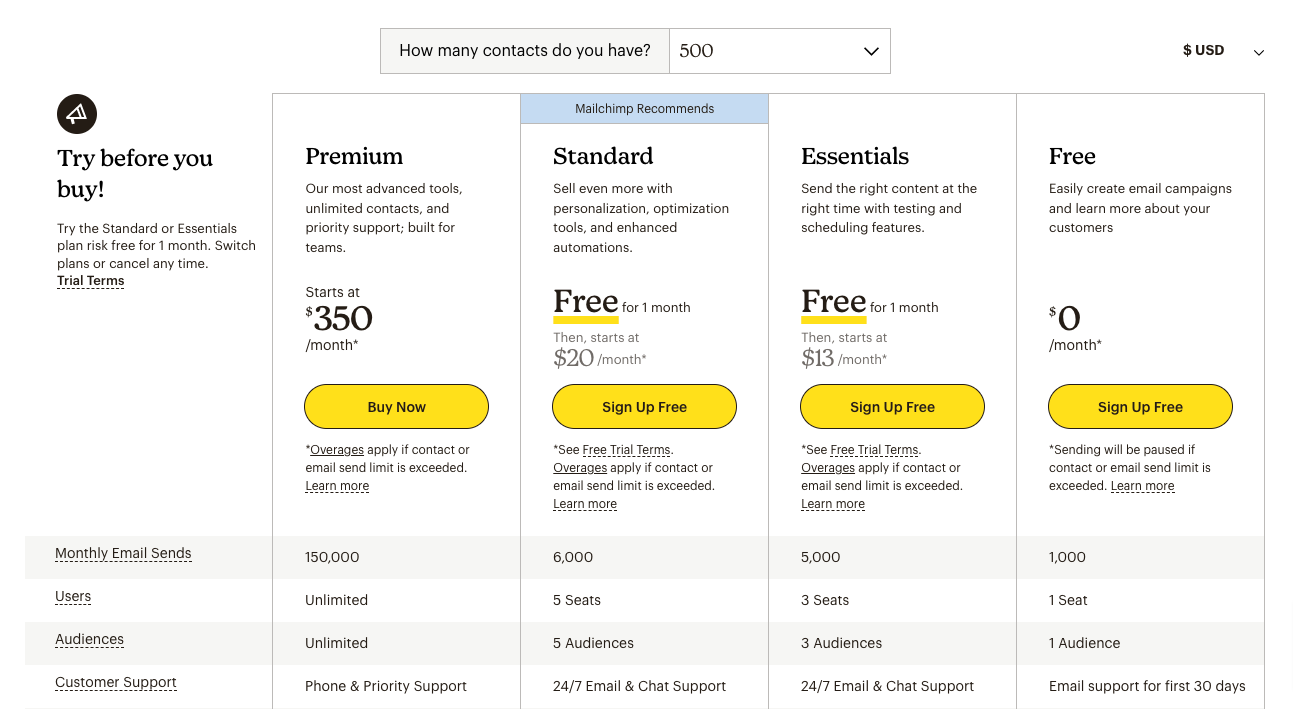Sign Up Free for the Essentials plan
The image size is (1293, 709).
[x=892, y=406]
